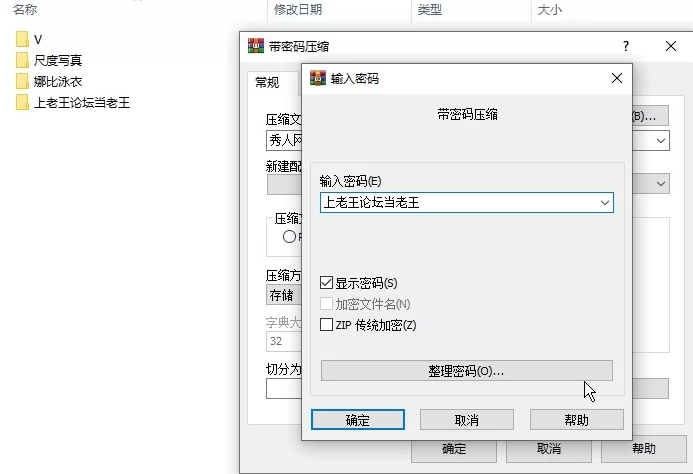The image size is (693, 474).
Task: Click the 娜比泳衣 folder icon
Action: point(22,81)
